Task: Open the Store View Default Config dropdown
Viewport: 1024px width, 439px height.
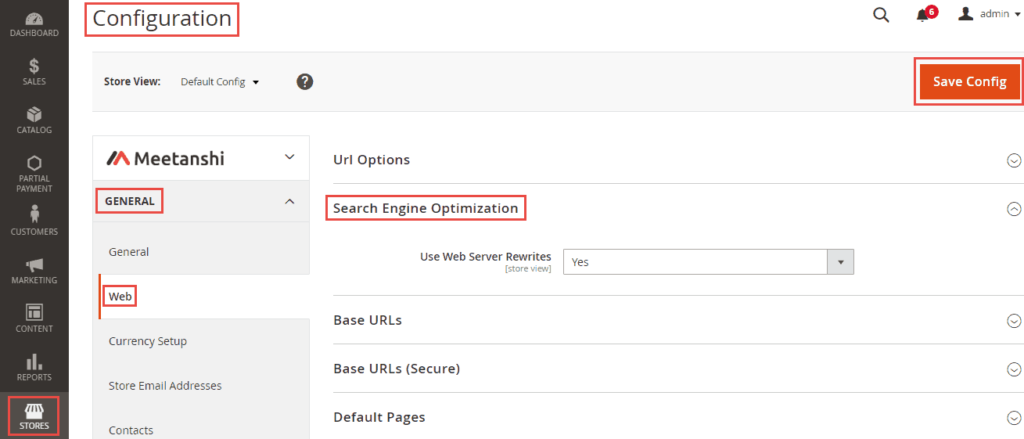Action: [220, 82]
